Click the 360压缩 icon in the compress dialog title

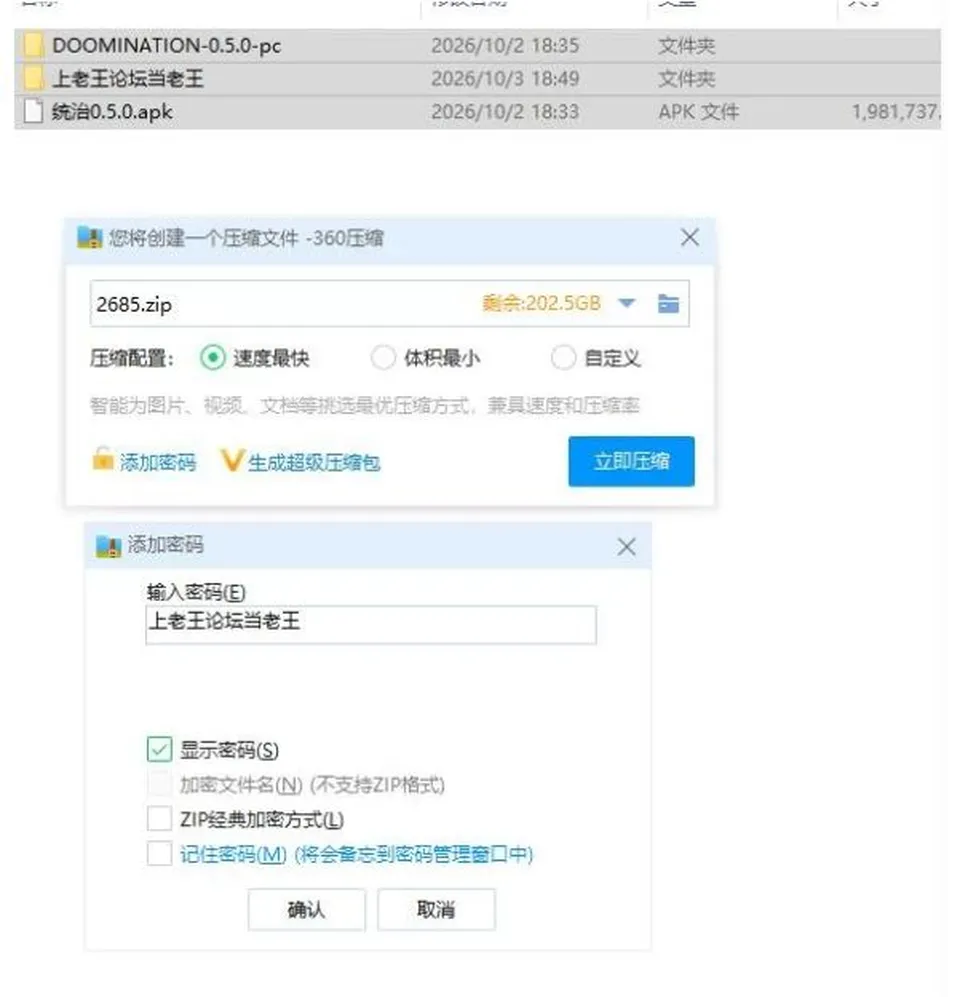pos(90,238)
